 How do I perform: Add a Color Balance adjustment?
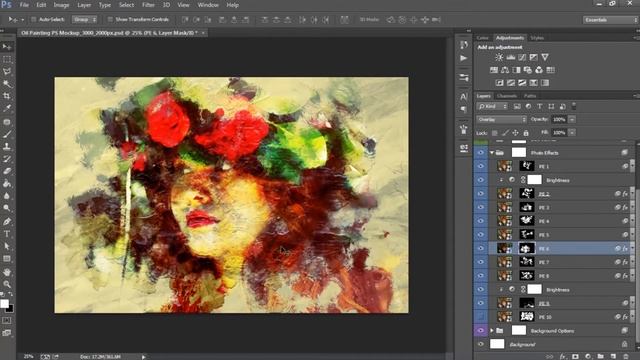pyautogui.click(x=505, y=70)
